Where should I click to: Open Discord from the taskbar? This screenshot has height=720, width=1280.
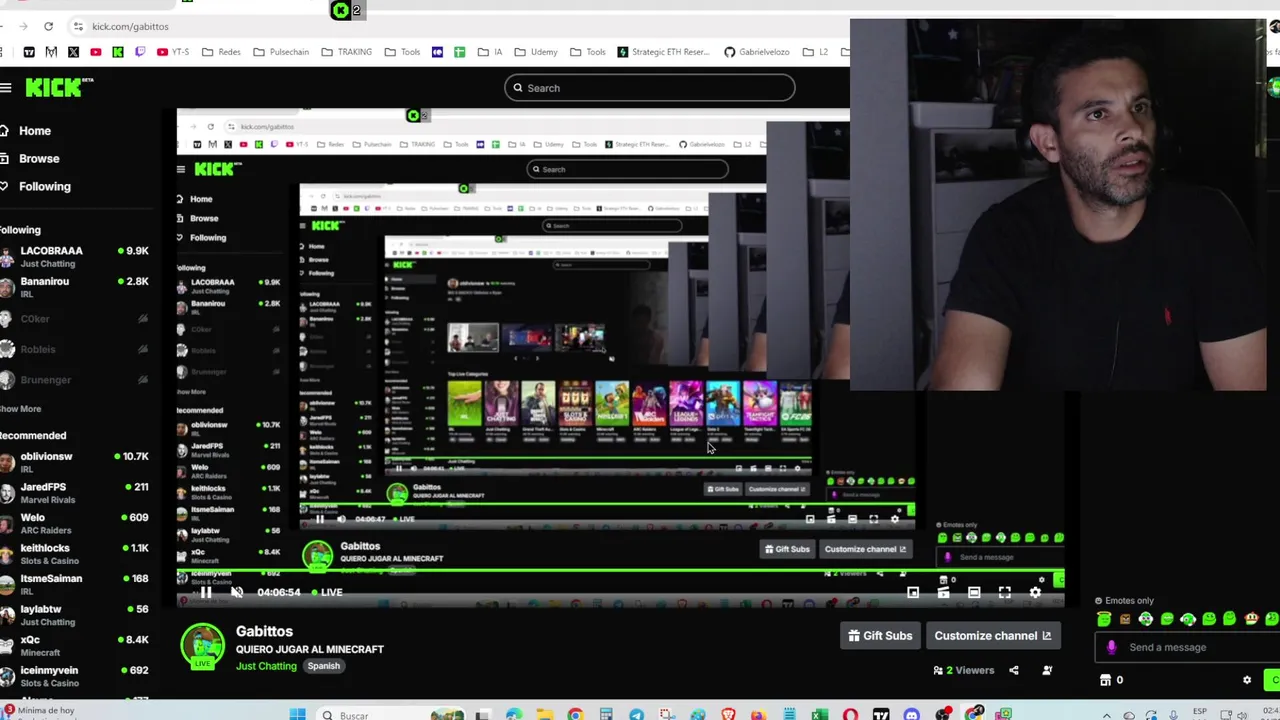tap(911, 714)
